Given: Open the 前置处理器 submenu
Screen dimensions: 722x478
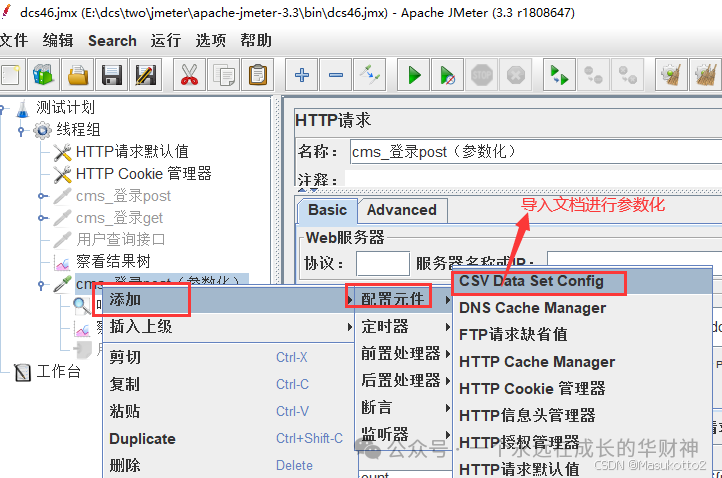Looking at the screenshot, I should pyautogui.click(x=404, y=353).
